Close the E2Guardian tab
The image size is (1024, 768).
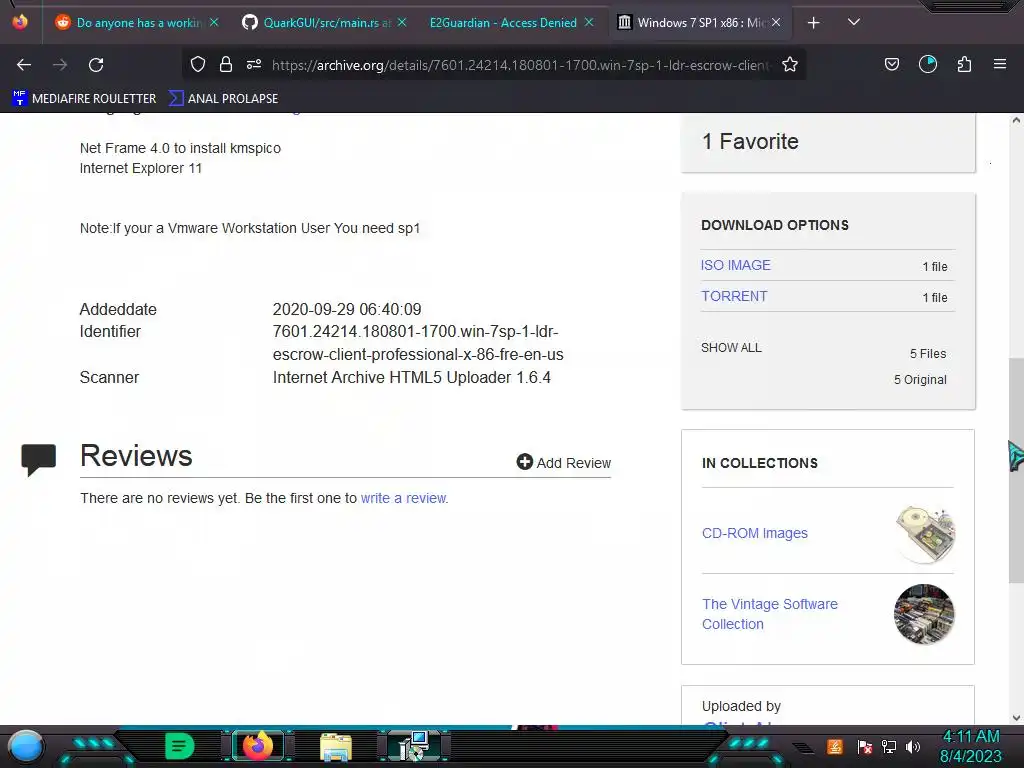click(x=589, y=23)
